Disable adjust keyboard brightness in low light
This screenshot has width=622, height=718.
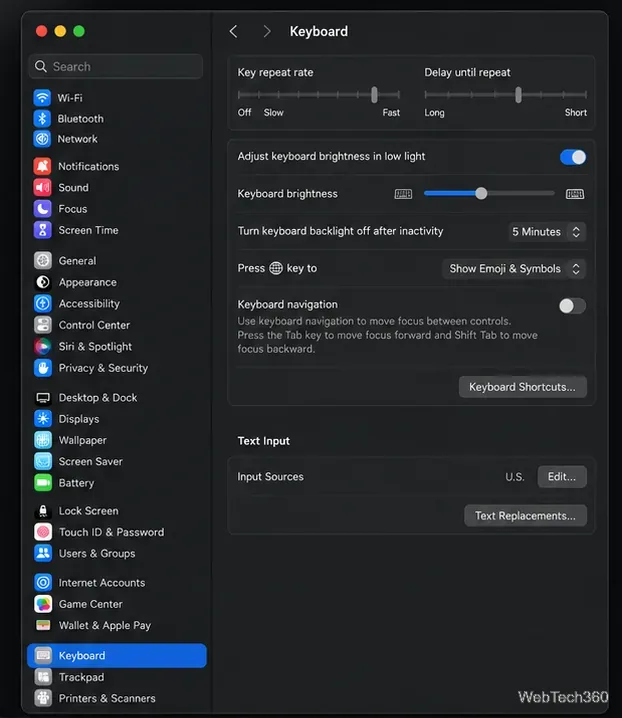tap(573, 157)
